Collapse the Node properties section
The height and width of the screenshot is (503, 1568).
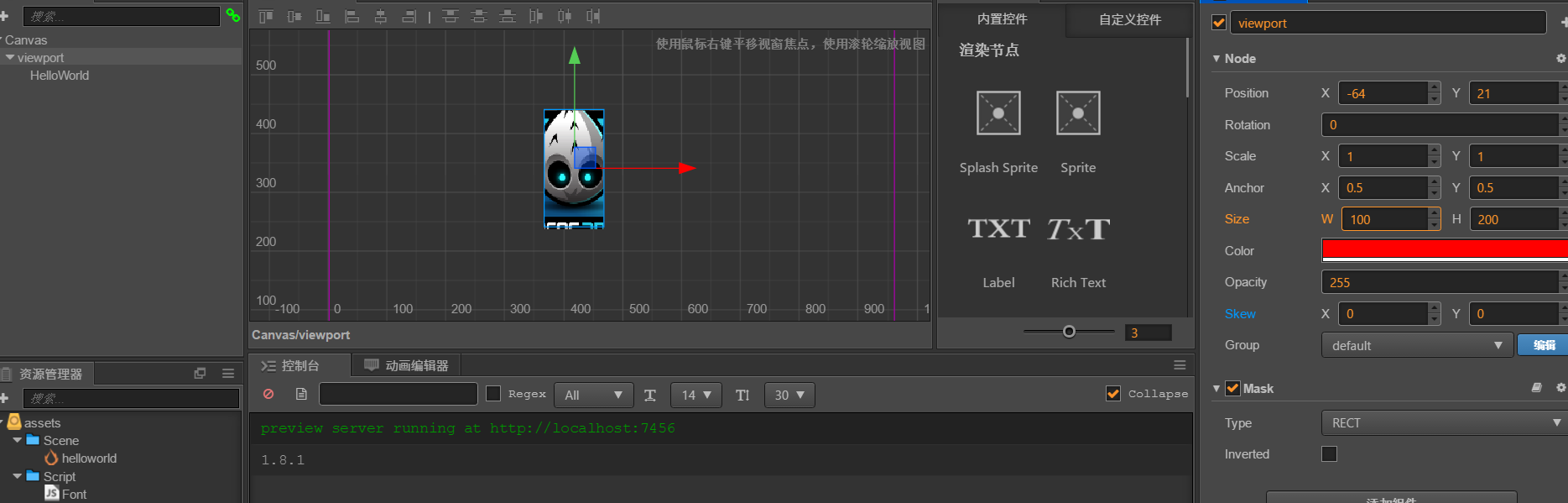click(x=1216, y=59)
